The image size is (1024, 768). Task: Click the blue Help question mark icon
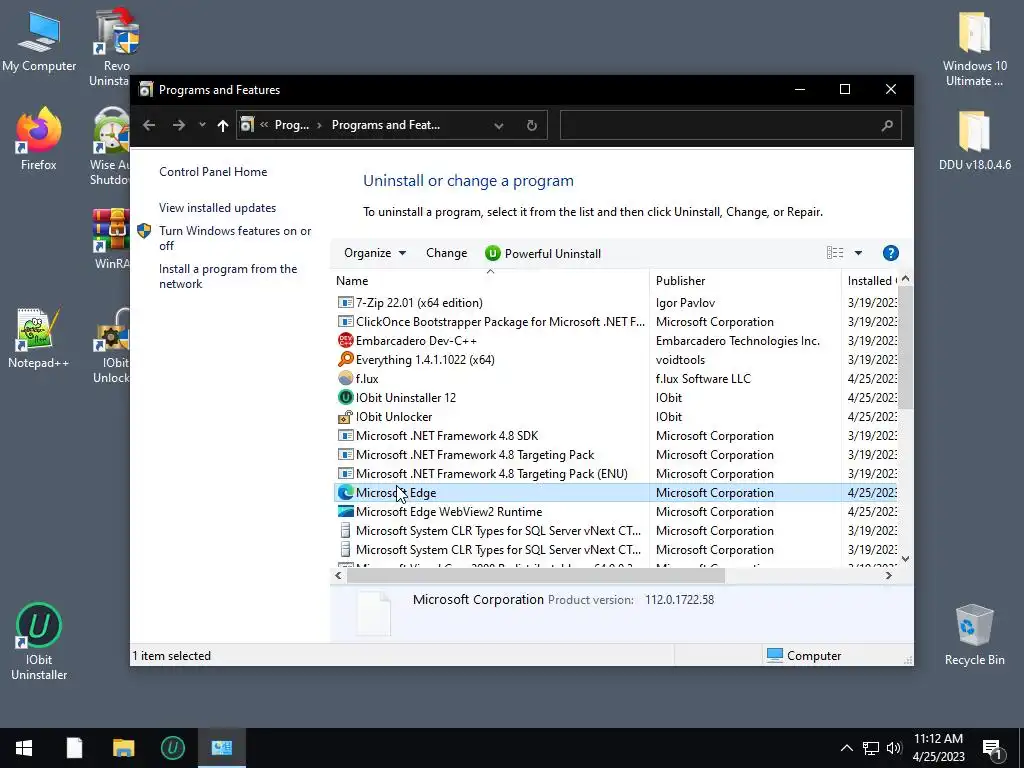890,253
